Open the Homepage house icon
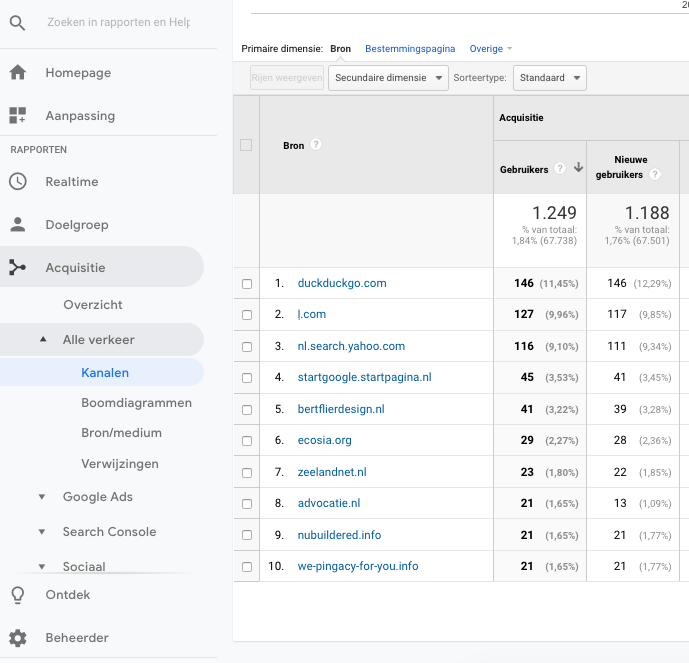The image size is (689, 663). [18, 72]
